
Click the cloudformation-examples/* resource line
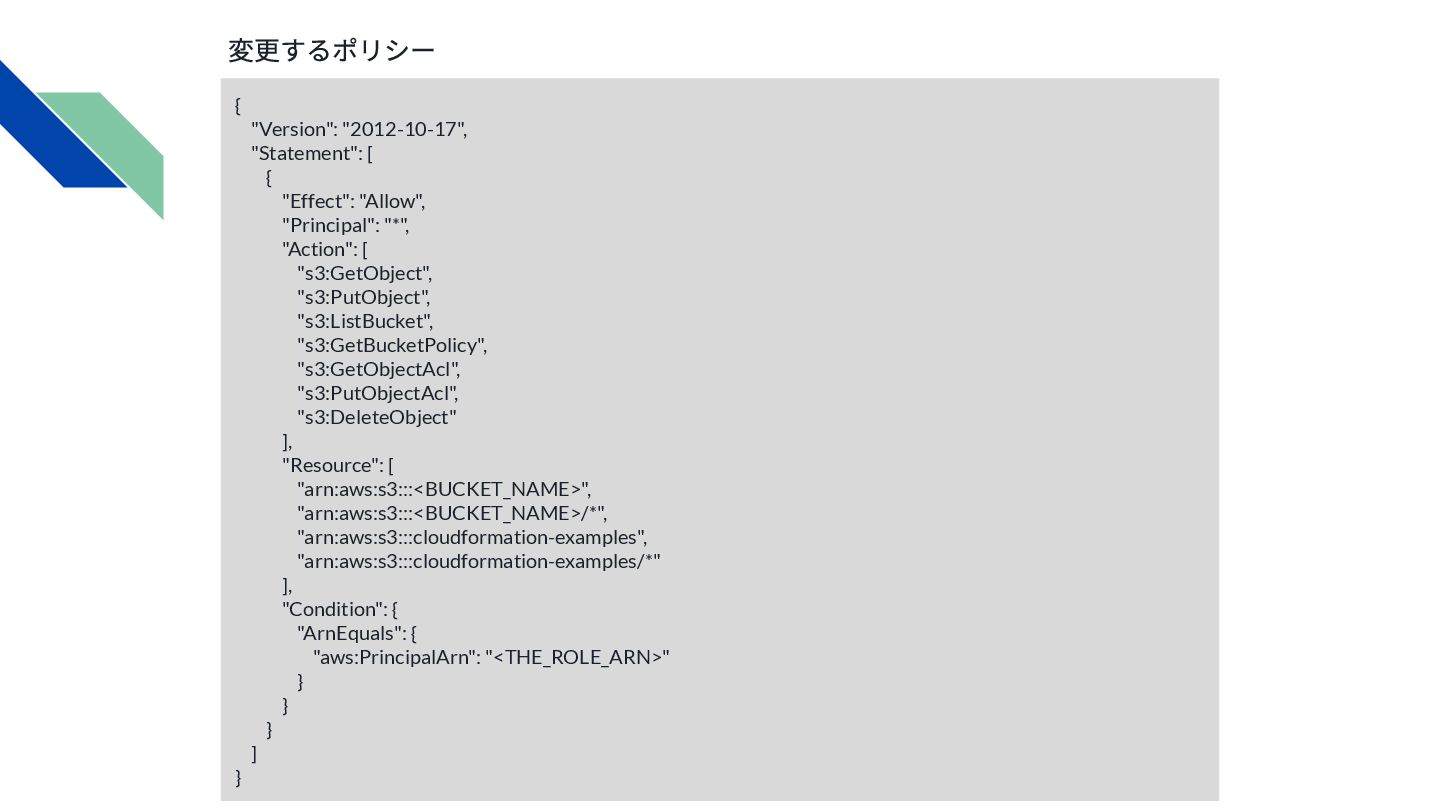click(x=479, y=561)
